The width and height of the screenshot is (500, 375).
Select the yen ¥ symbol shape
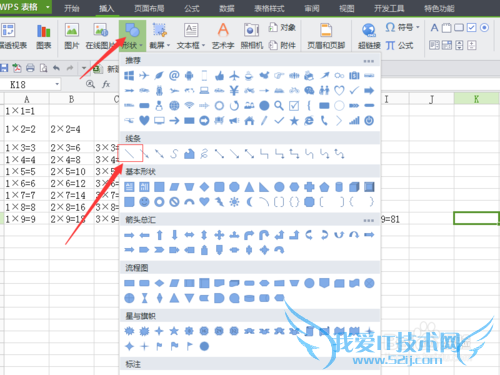point(234,90)
